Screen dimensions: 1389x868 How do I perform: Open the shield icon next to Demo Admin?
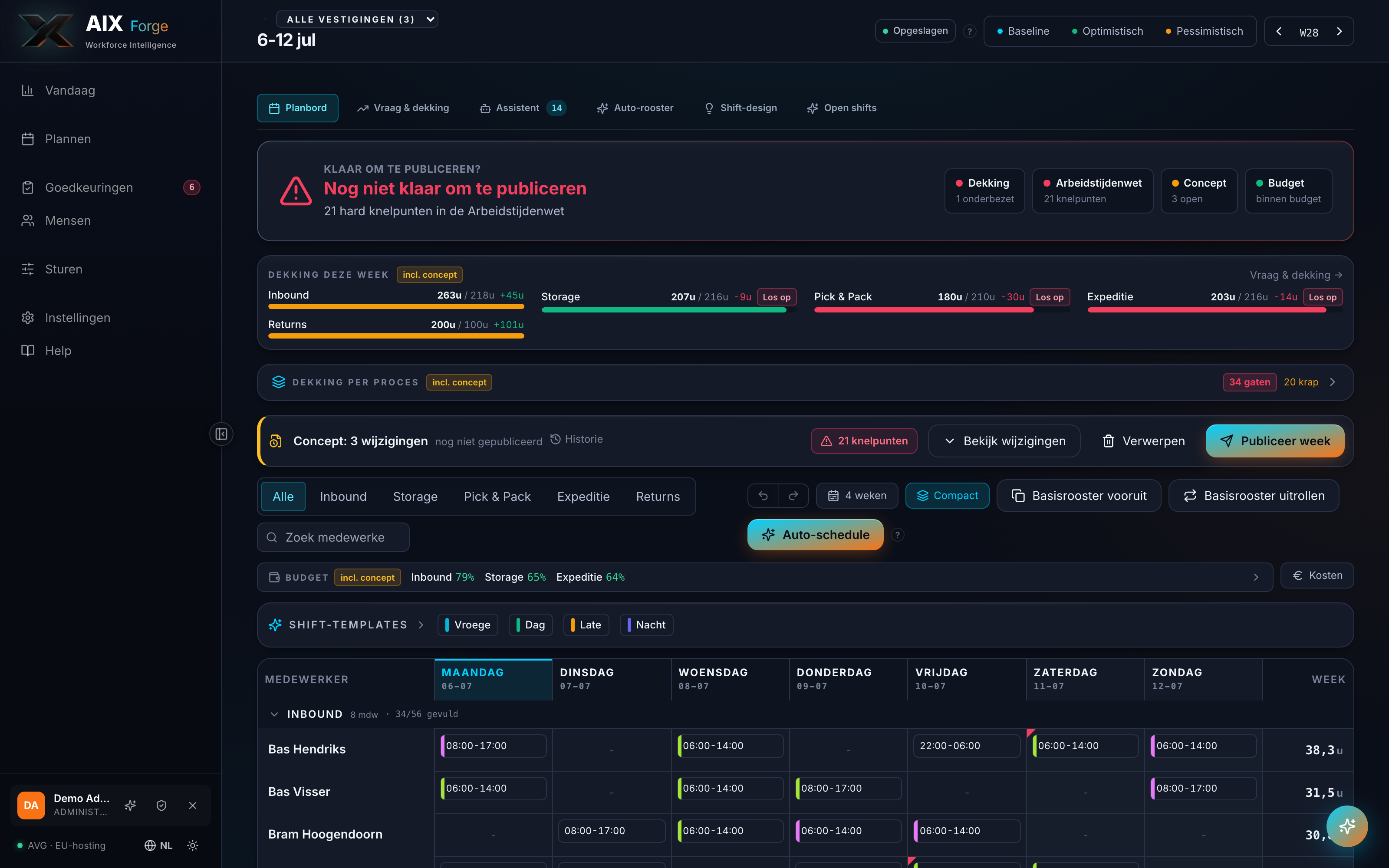161,806
